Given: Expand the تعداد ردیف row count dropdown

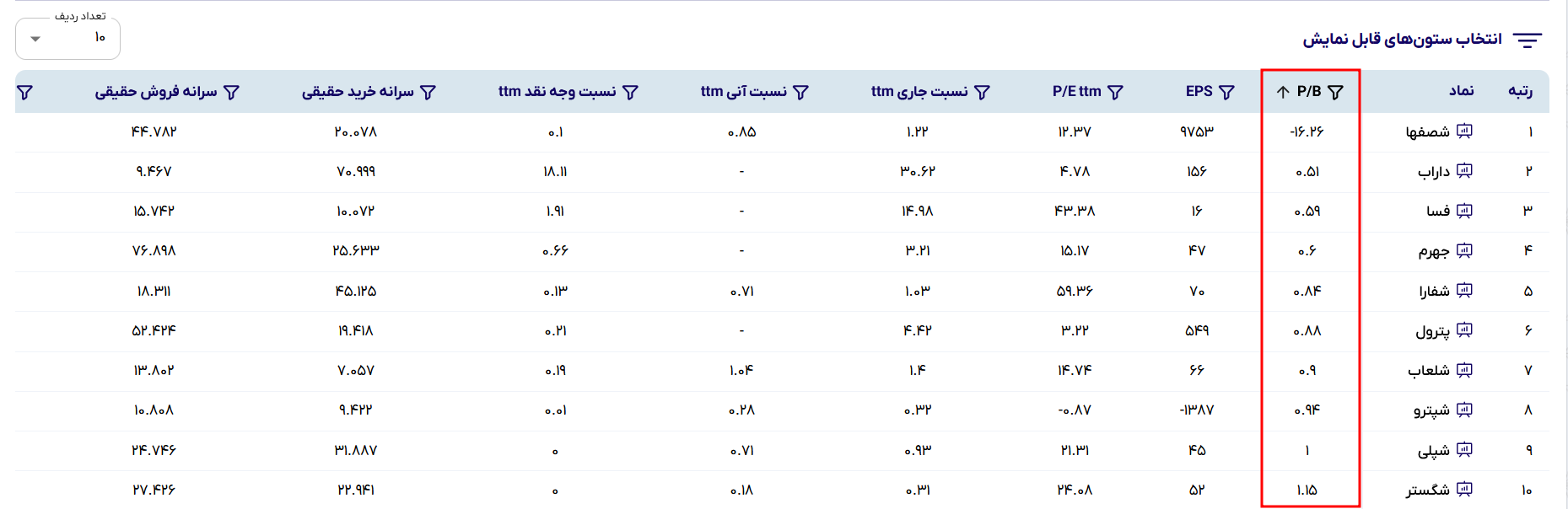Looking at the screenshot, I should pos(67,38).
